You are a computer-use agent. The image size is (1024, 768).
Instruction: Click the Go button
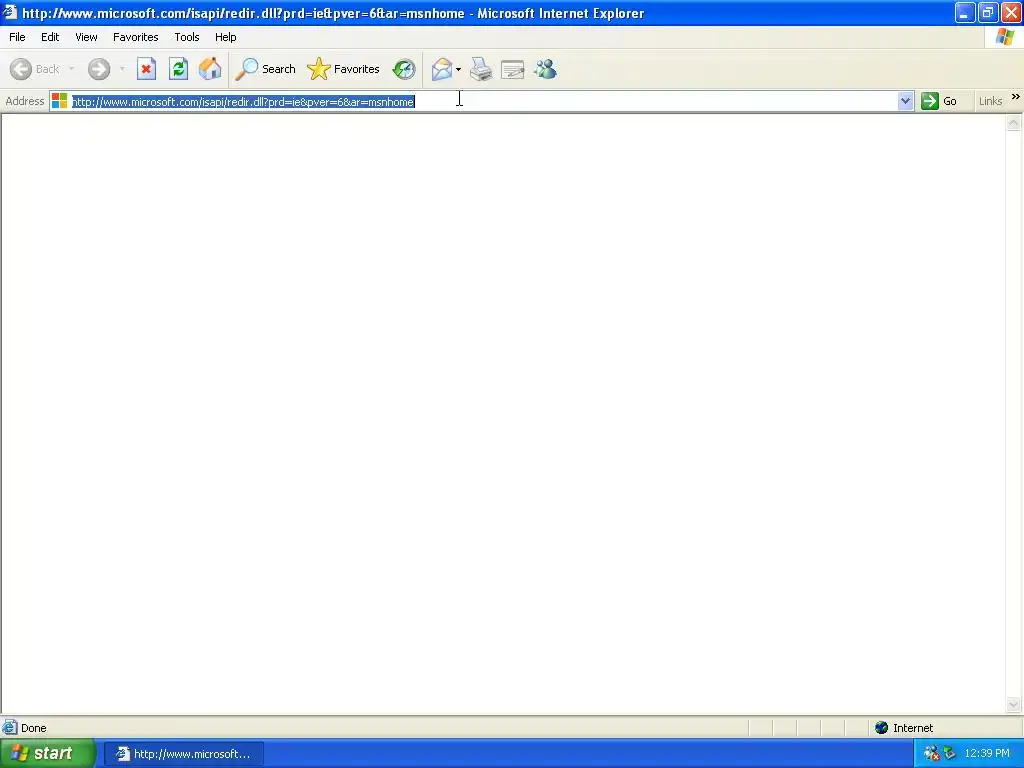click(x=939, y=101)
